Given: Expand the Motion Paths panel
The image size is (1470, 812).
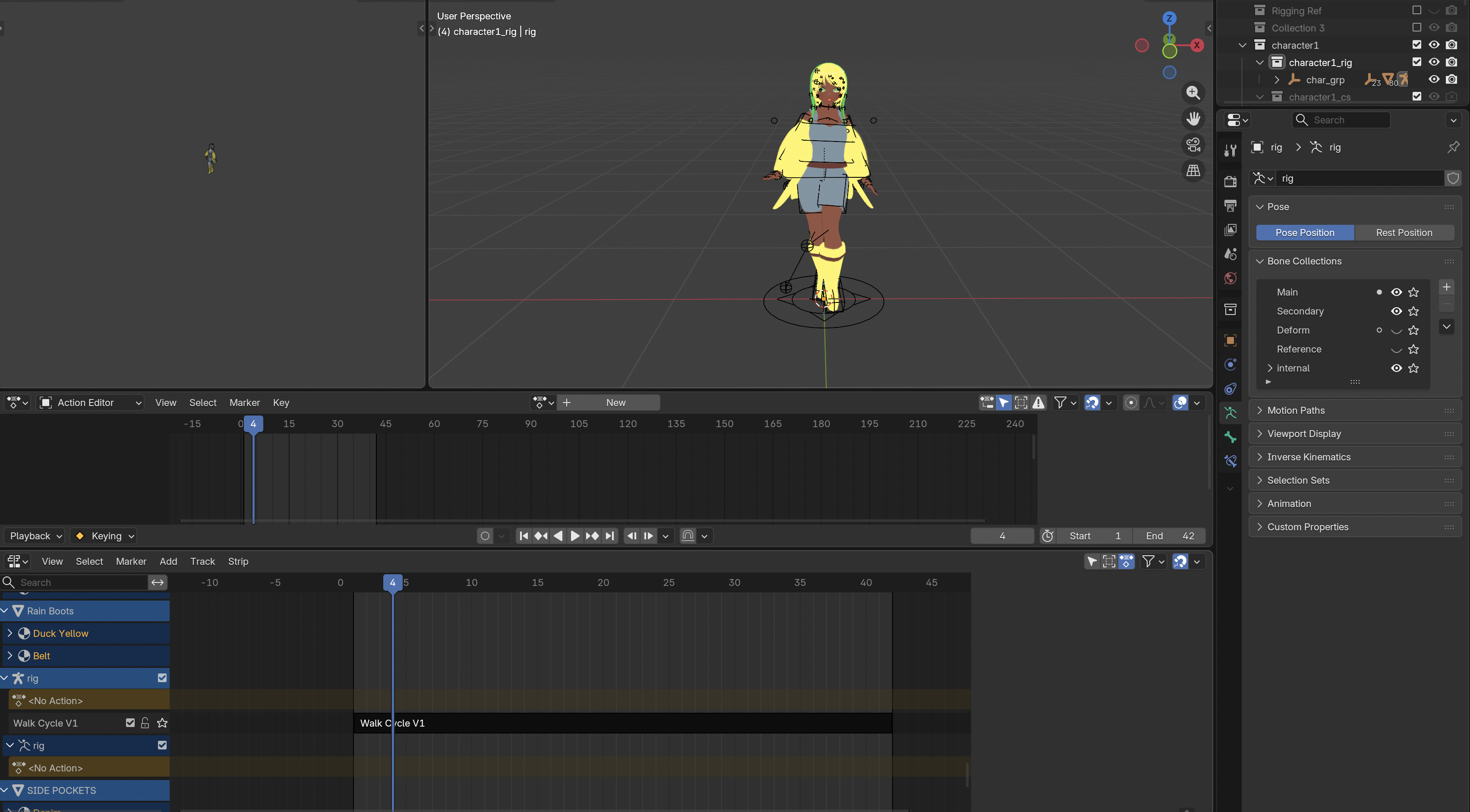Looking at the screenshot, I should [x=1295, y=410].
